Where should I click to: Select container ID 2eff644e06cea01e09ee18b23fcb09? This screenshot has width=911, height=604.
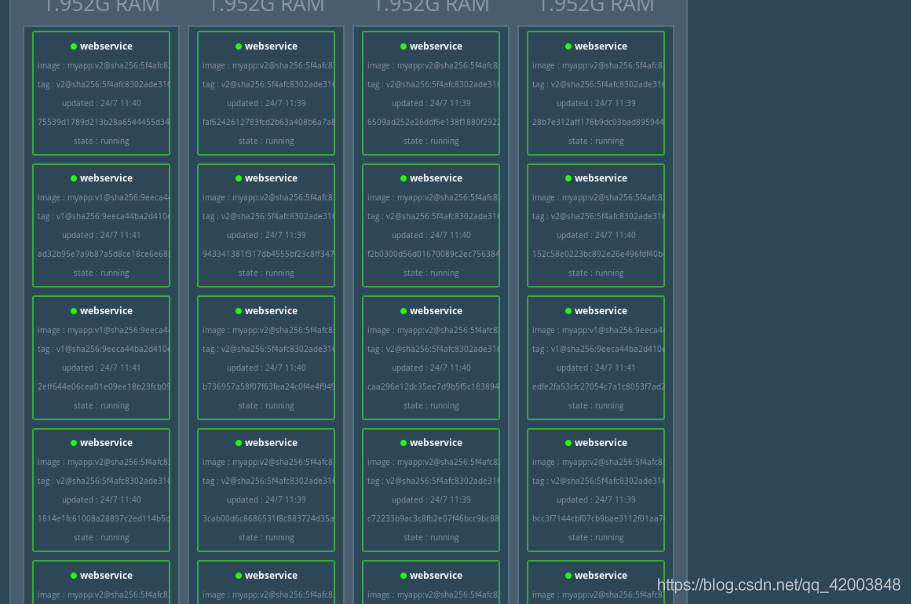(103, 386)
